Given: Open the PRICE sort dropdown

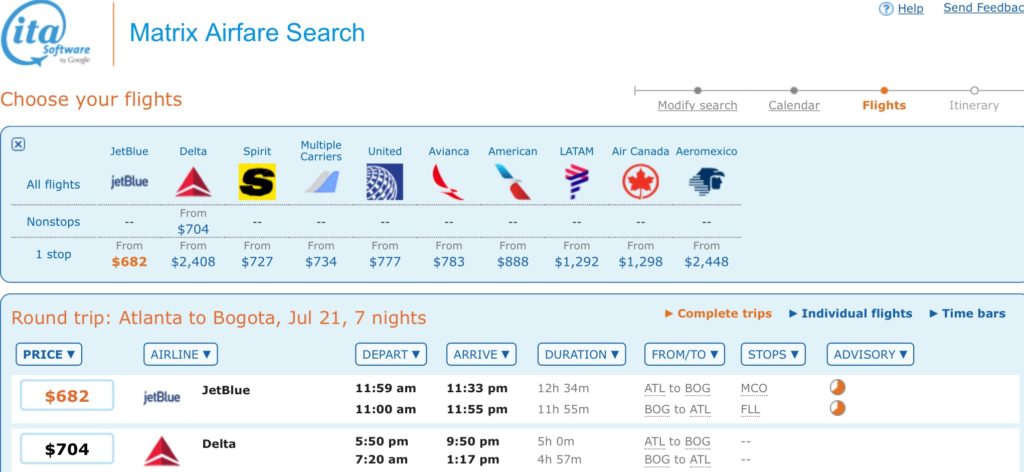Looking at the screenshot, I should pos(49,354).
